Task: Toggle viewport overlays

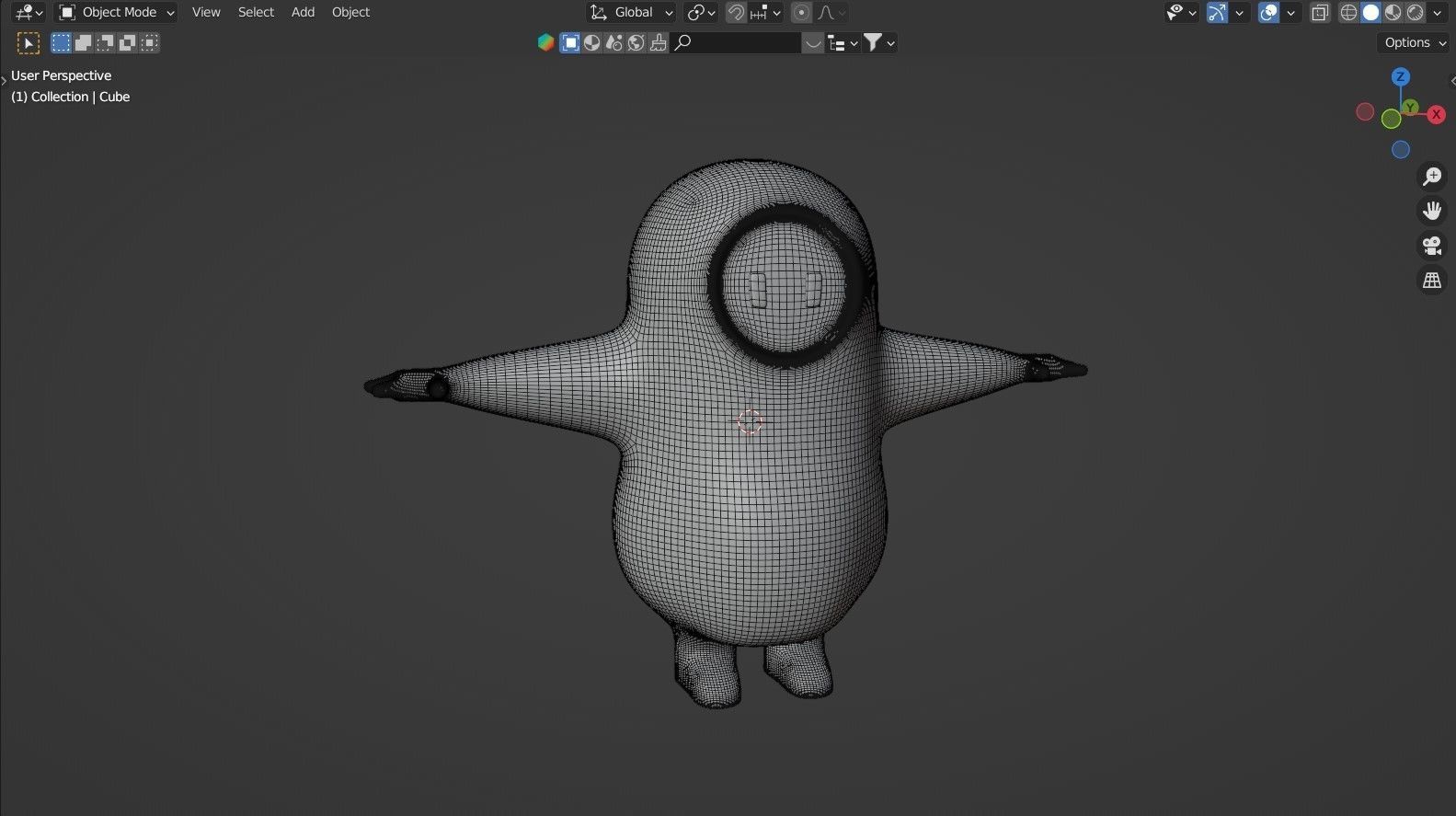Action: click(1268, 12)
